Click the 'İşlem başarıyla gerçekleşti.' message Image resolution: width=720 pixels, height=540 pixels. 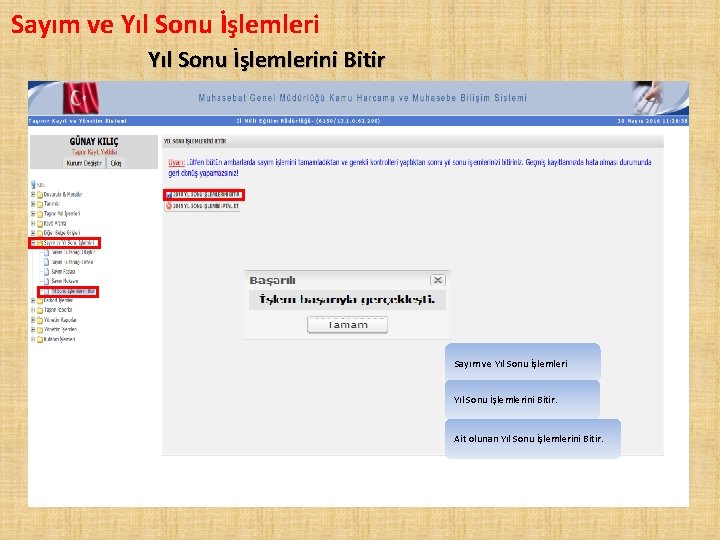point(347,299)
